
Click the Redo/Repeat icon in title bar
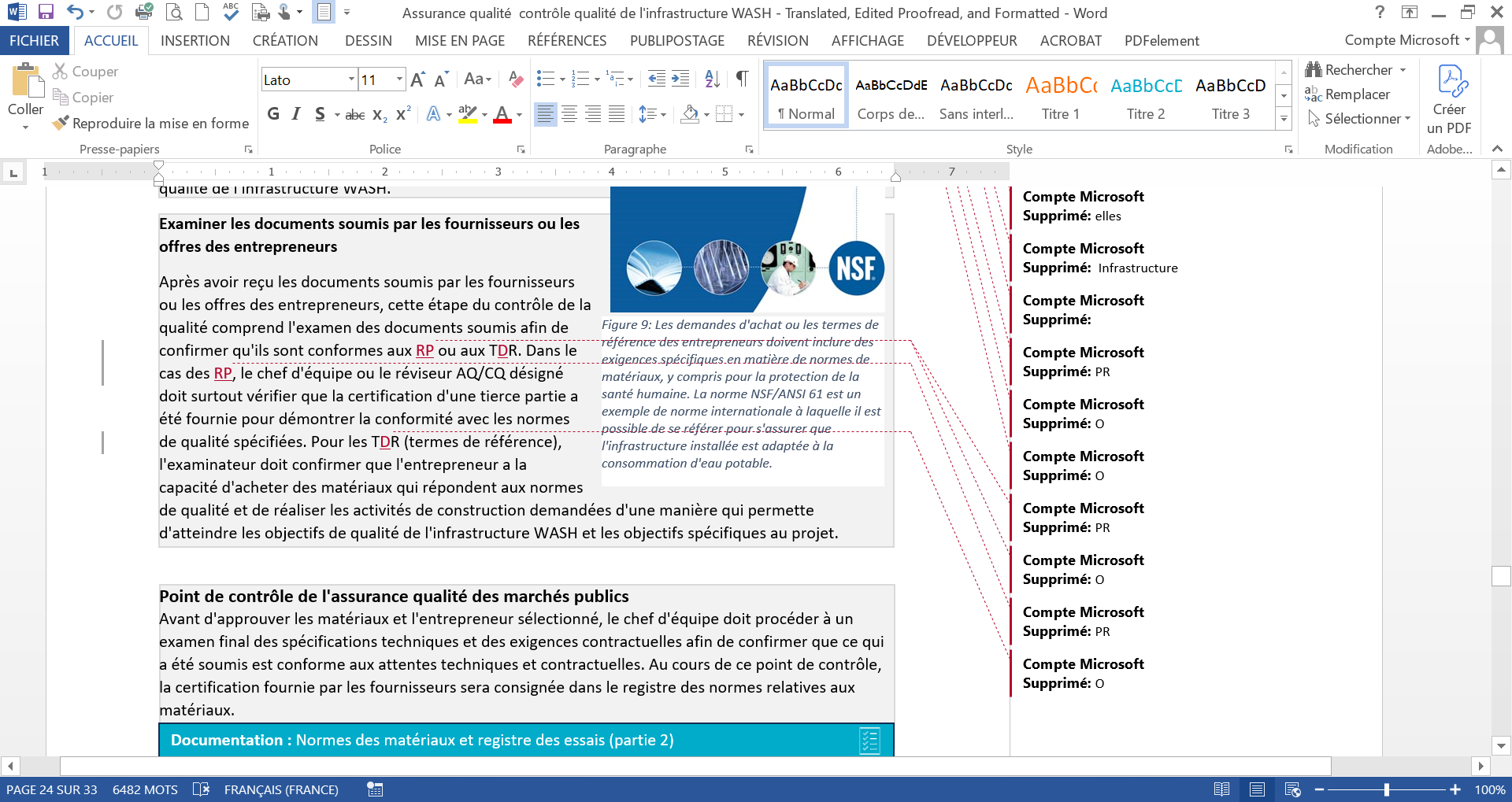pyautogui.click(x=115, y=12)
